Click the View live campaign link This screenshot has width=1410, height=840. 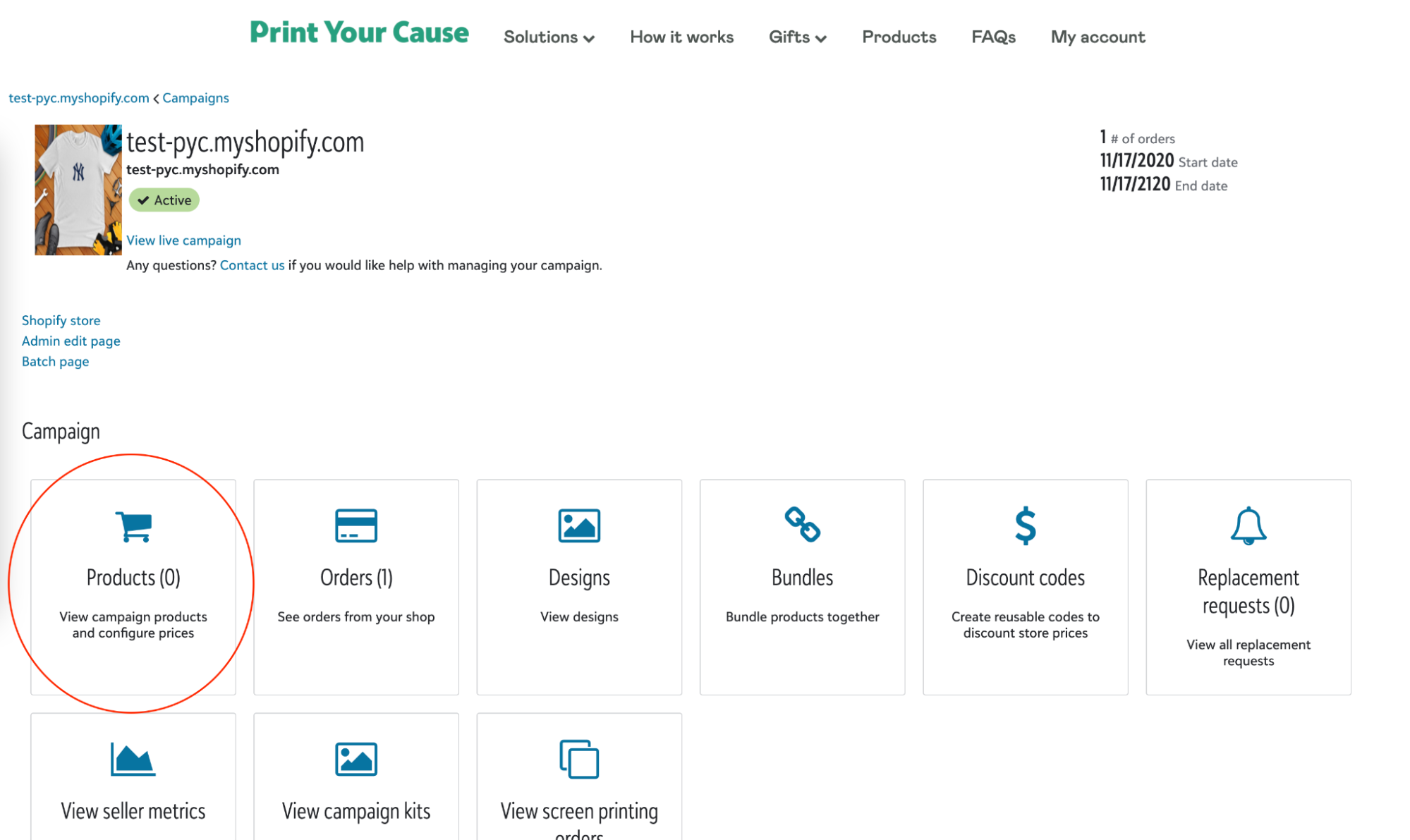coord(183,241)
